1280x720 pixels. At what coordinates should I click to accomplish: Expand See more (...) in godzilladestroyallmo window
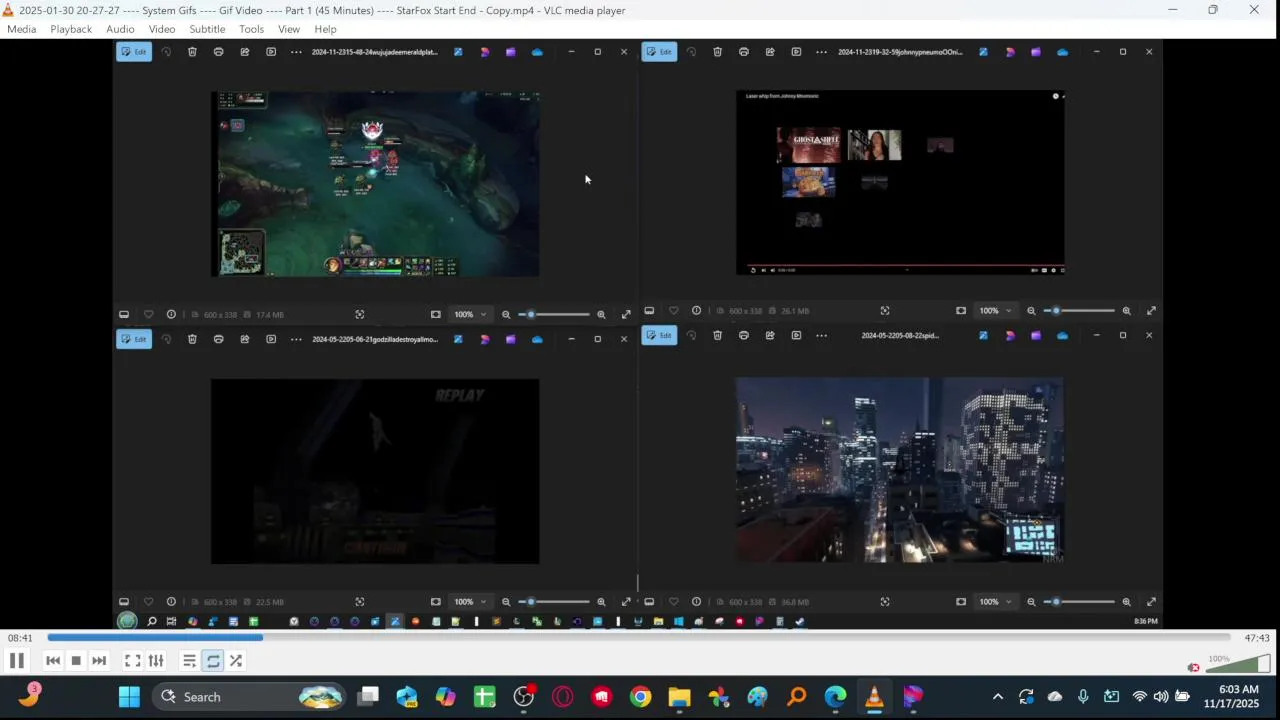pyautogui.click(x=296, y=339)
